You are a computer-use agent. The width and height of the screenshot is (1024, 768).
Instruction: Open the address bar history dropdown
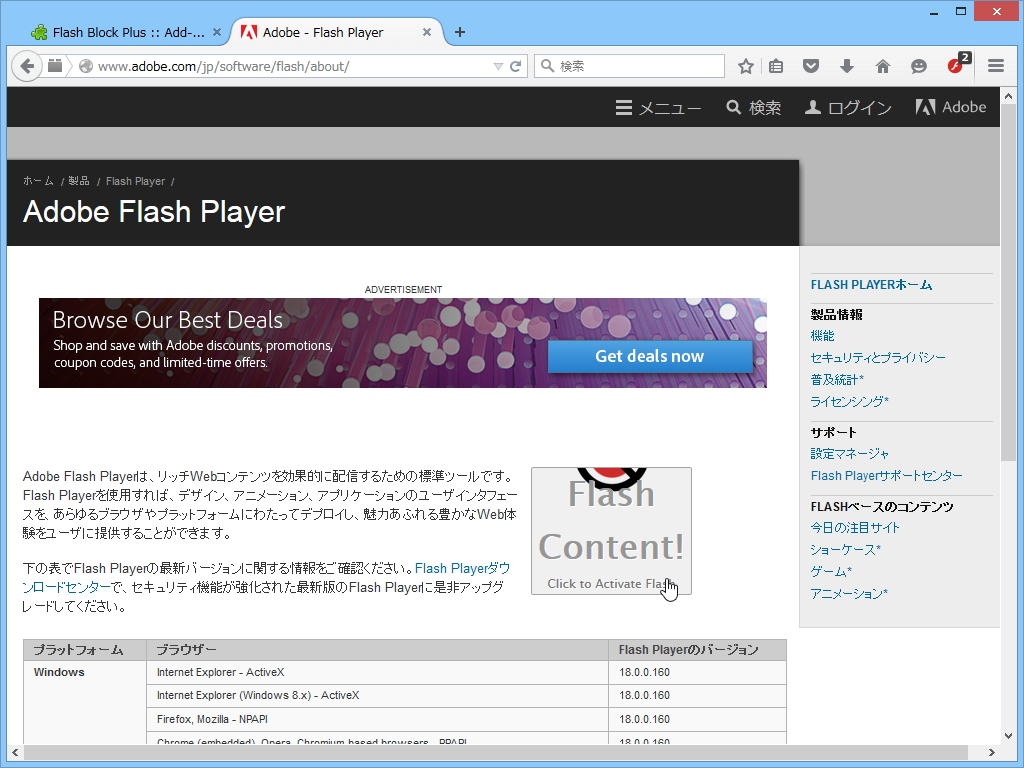click(498, 66)
